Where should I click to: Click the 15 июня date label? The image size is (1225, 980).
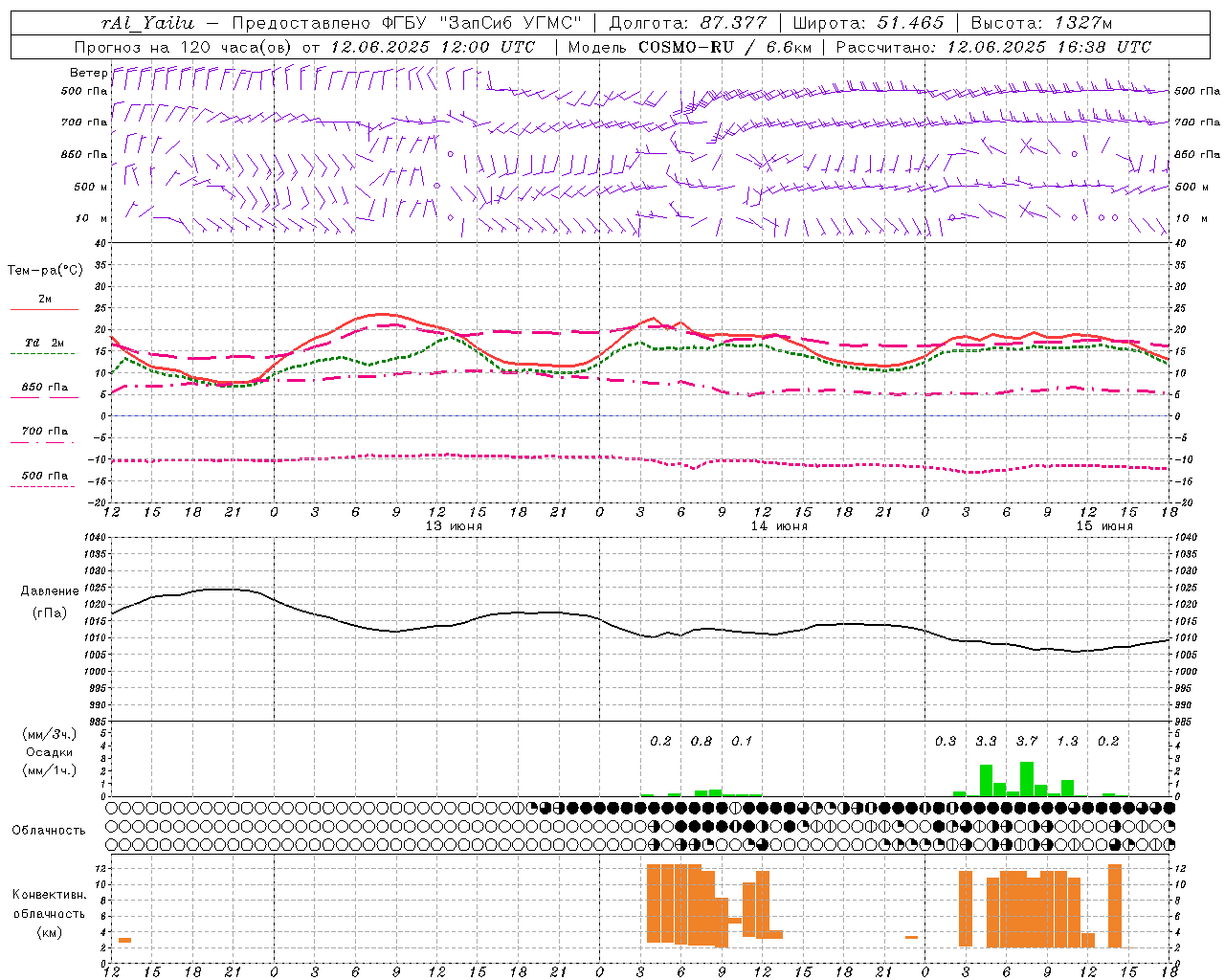coord(1104,526)
